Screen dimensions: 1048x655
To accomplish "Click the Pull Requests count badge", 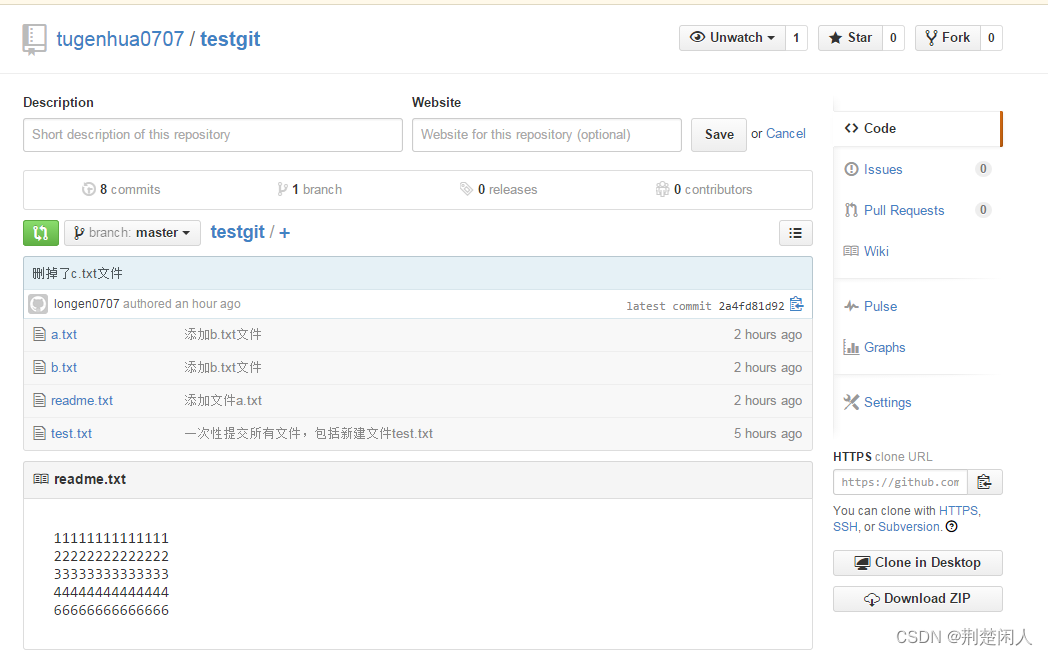I will pyautogui.click(x=982, y=210).
